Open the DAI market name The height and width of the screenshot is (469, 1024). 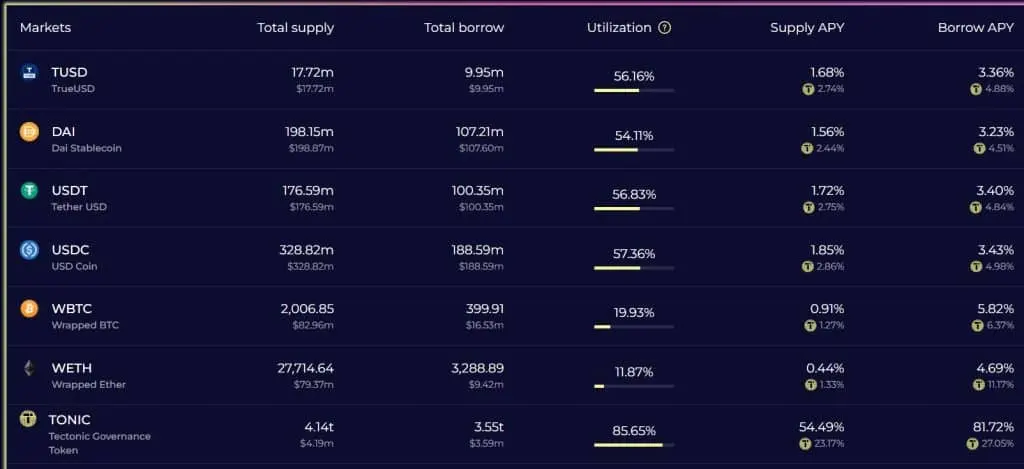63,131
